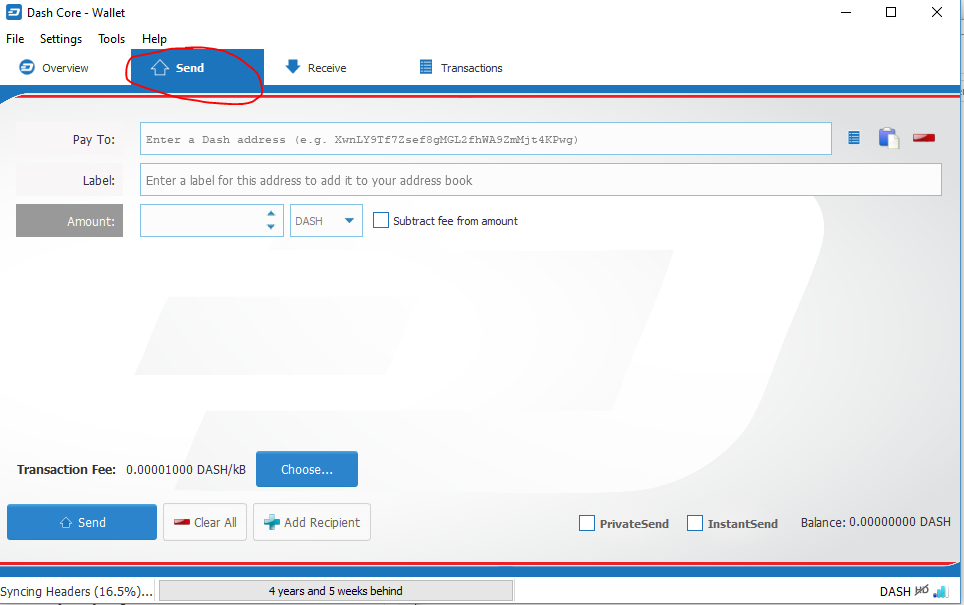Click the sync progress bar

pyautogui.click(x=336, y=591)
